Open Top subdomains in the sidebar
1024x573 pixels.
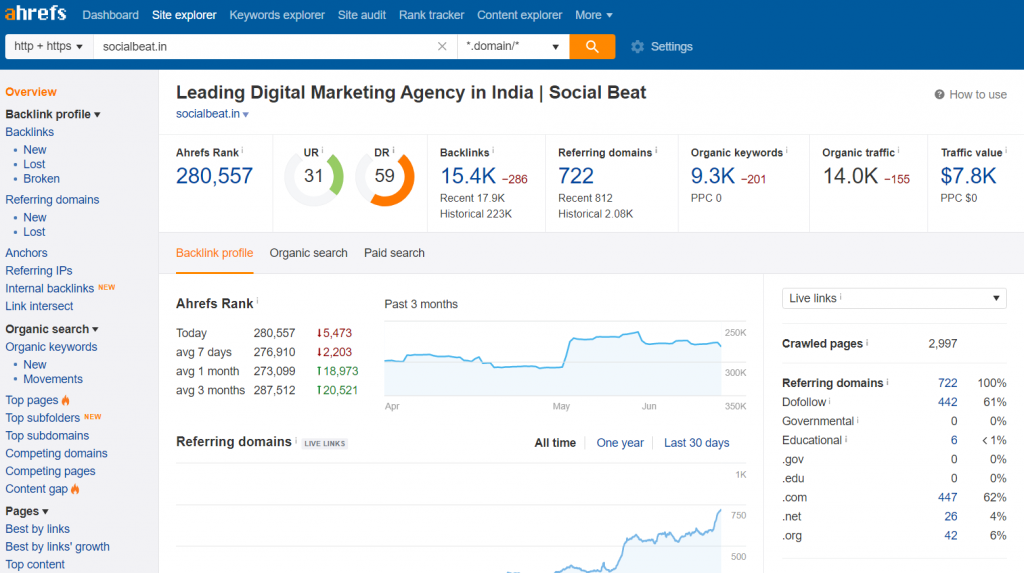[x=47, y=436]
